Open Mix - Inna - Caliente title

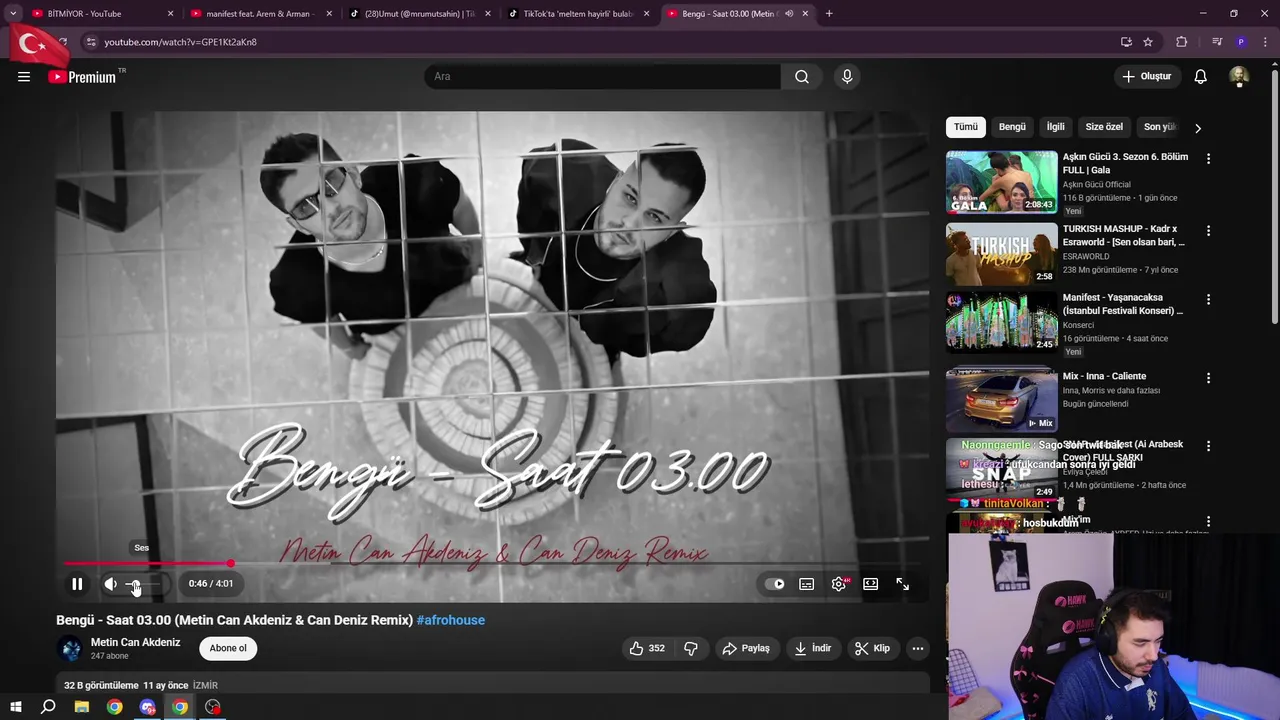[x=1105, y=376]
